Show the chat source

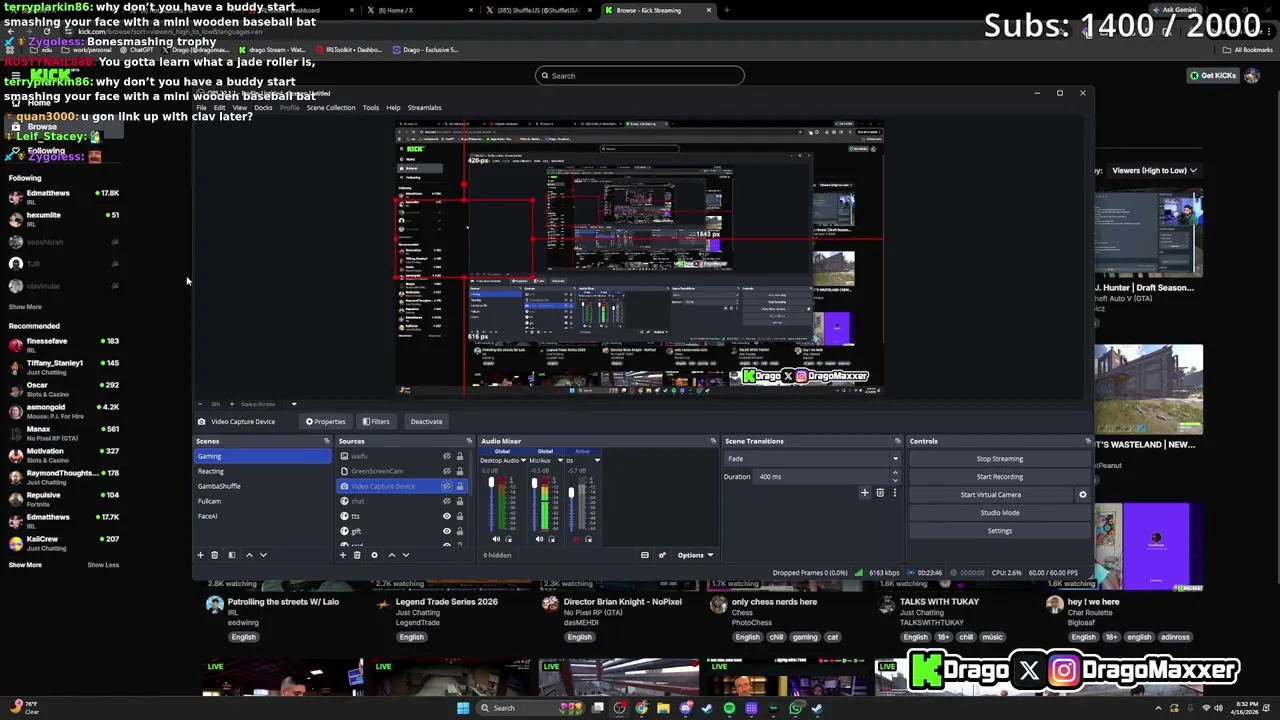(x=447, y=501)
